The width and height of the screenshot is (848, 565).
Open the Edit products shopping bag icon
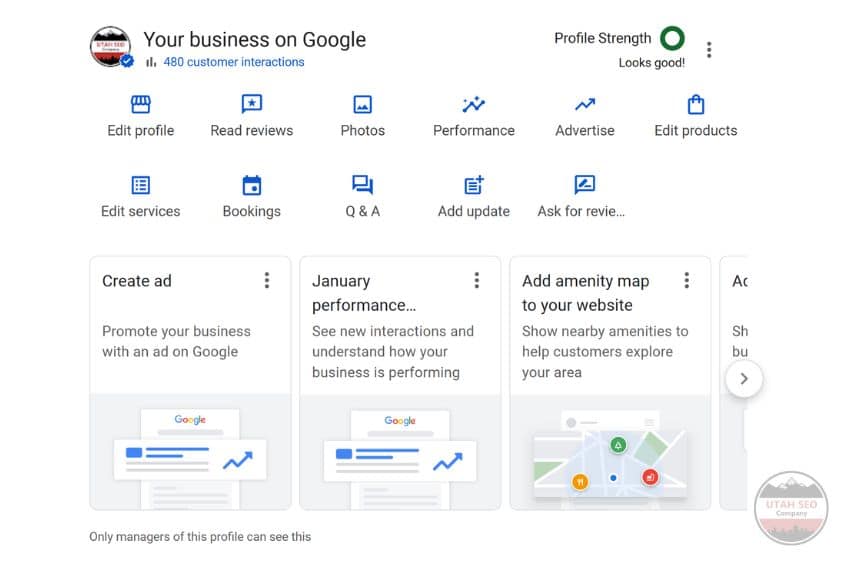coord(696,105)
